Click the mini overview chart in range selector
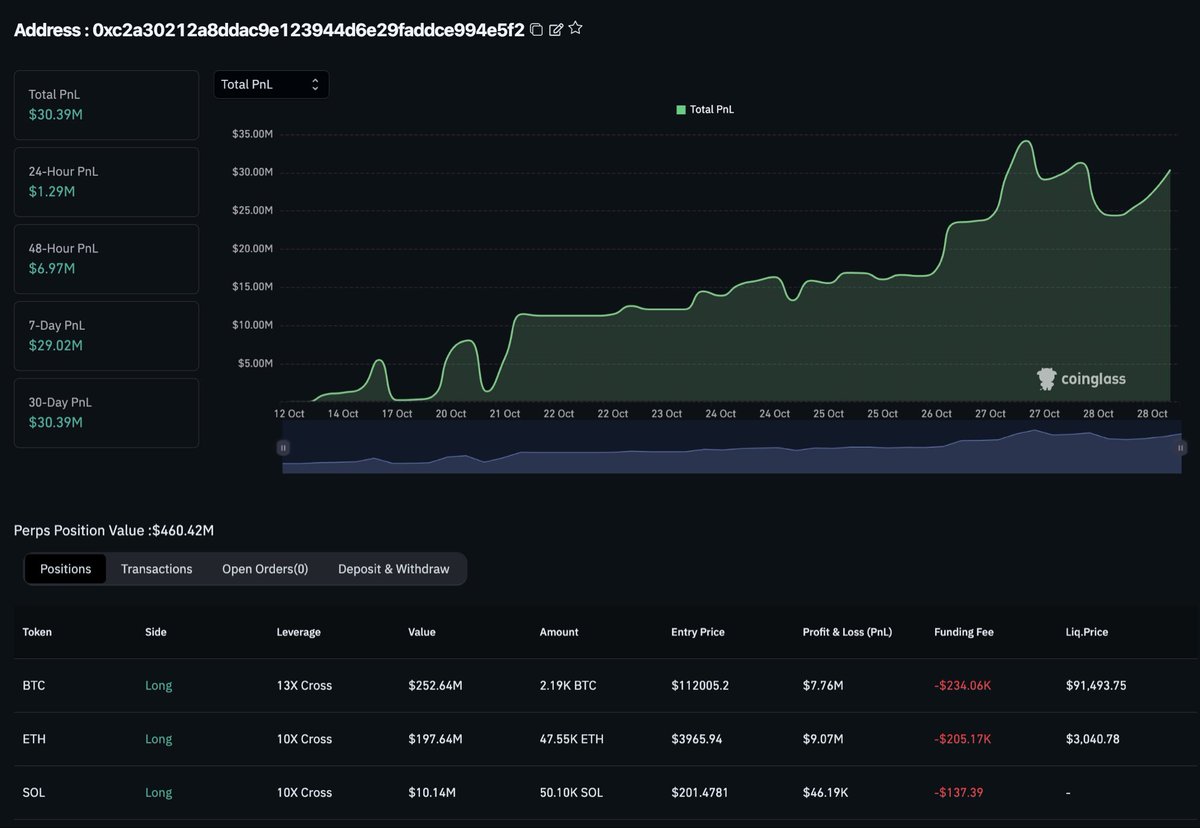1200x828 pixels. pos(730,448)
